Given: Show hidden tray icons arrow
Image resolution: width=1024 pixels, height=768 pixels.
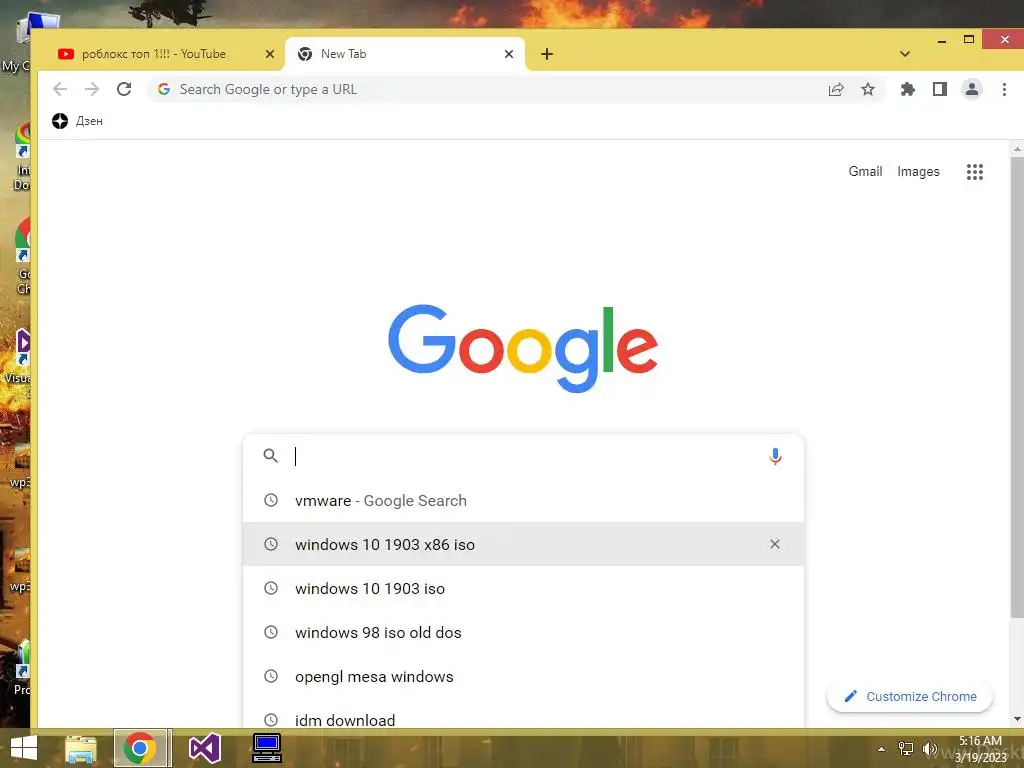Looking at the screenshot, I should [x=881, y=749].
